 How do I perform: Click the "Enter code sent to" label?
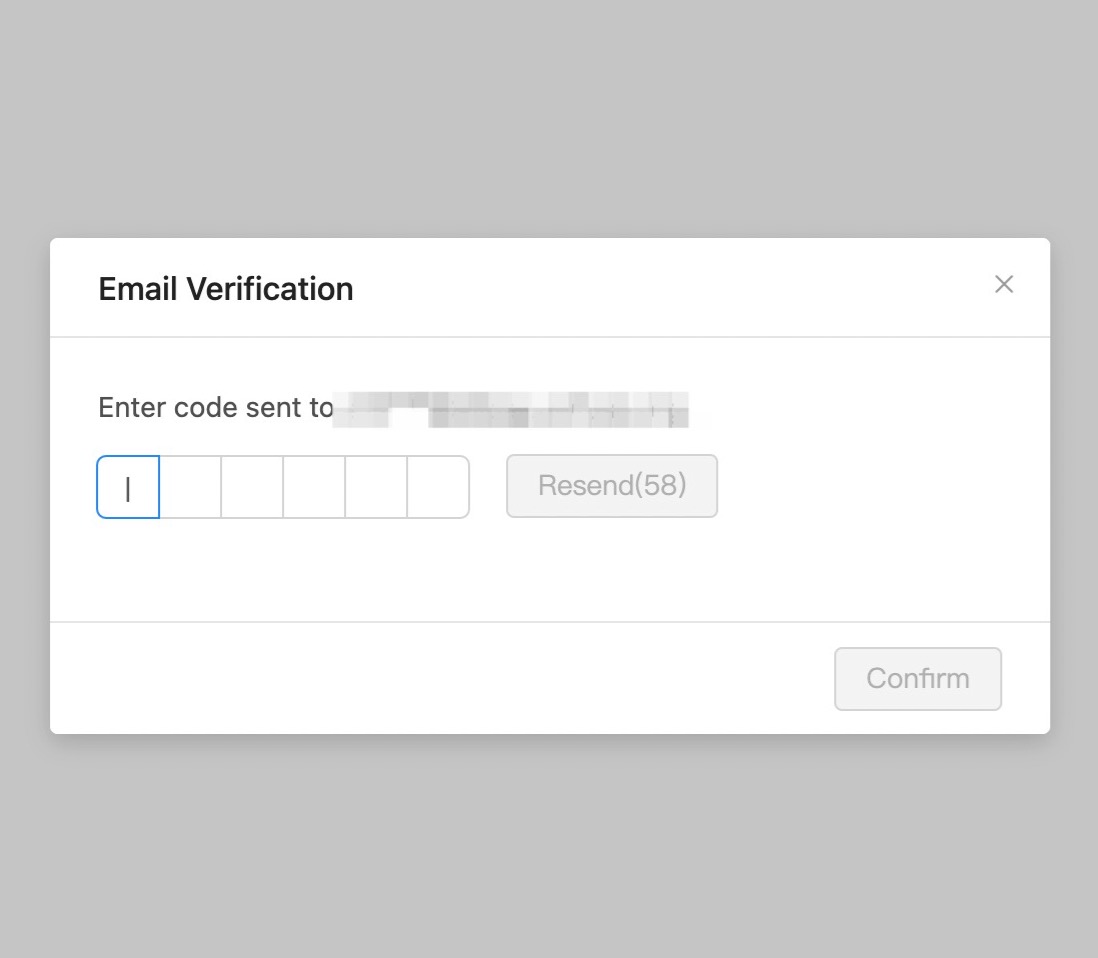point(215,408)
